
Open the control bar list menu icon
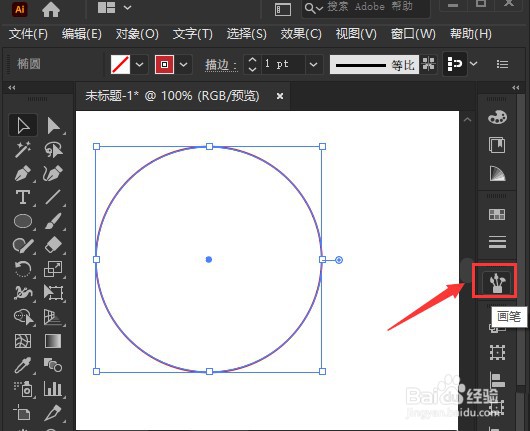(x=502, y=64)
